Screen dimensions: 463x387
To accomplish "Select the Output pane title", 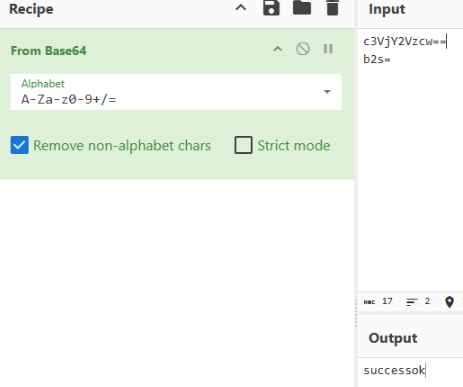I will pyautogui.click(x=393, y=338).
